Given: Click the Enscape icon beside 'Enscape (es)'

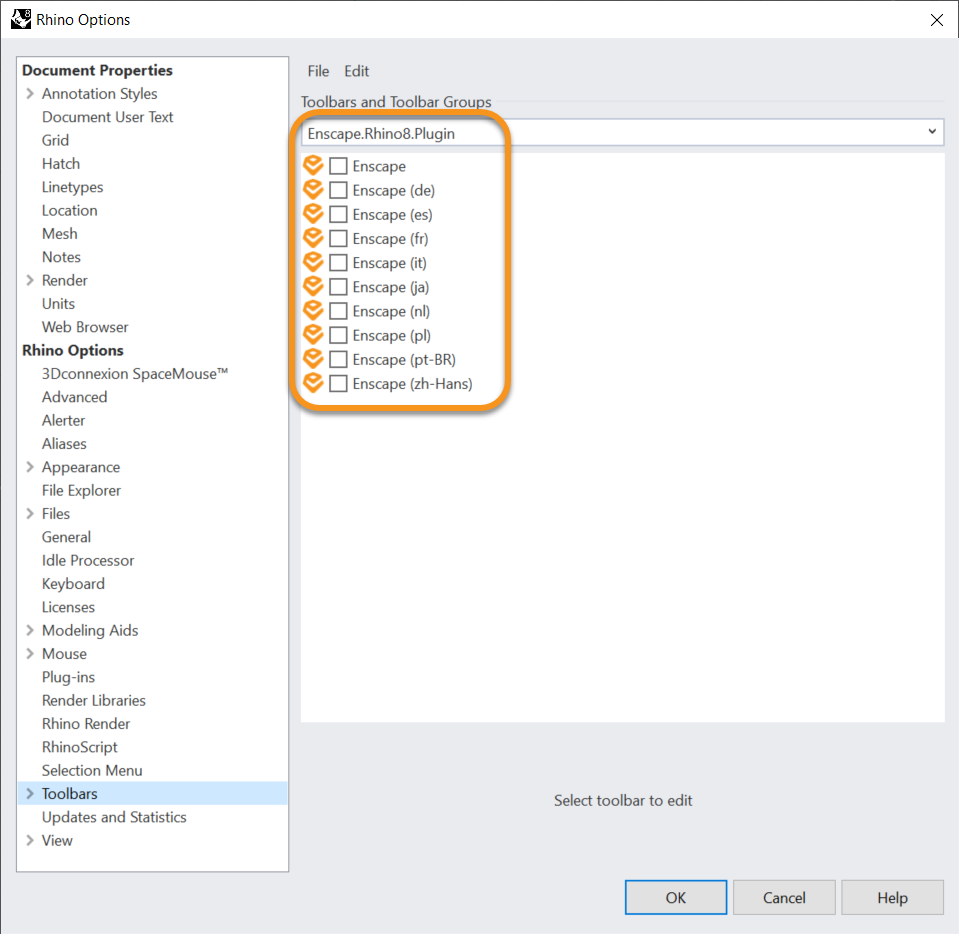Looking at the screenshot, I should tap(313, 213).
